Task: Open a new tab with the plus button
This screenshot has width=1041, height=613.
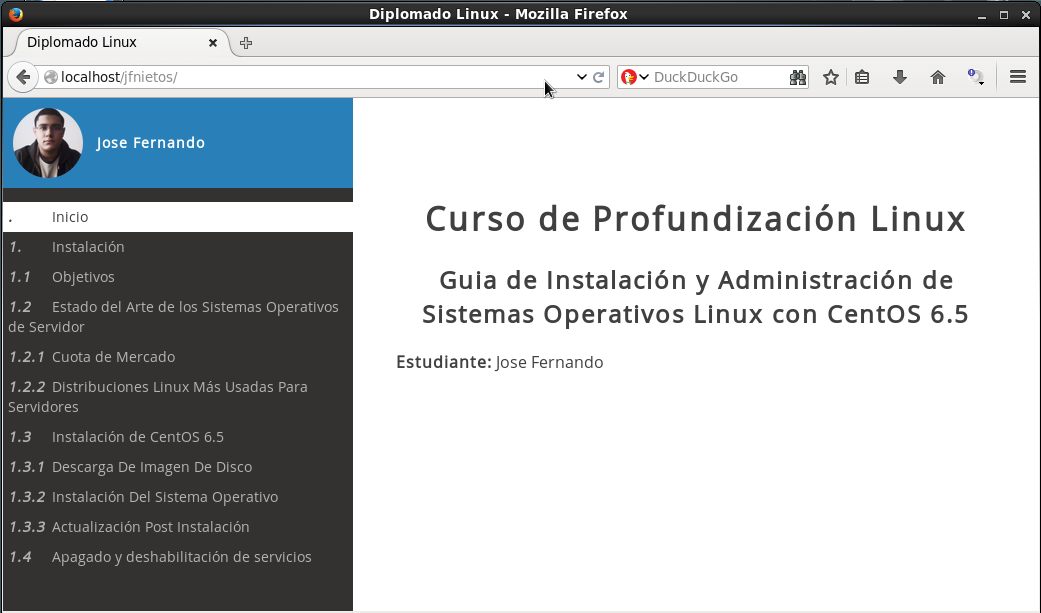Action: pyautogui.click(x=246, y=43)
